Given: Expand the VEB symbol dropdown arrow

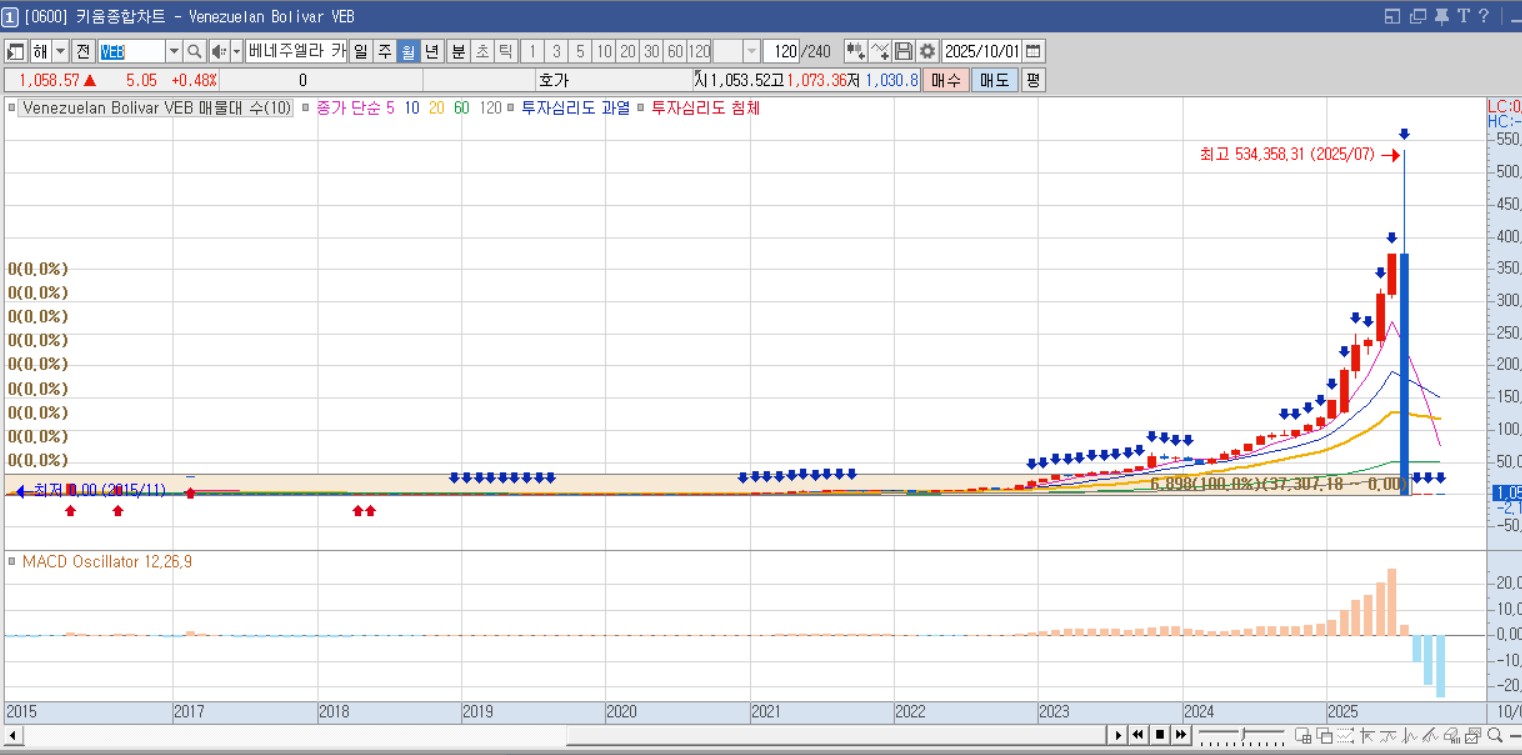Looking at the screenshot, I should pyautogui.click(x=173, y=51).
